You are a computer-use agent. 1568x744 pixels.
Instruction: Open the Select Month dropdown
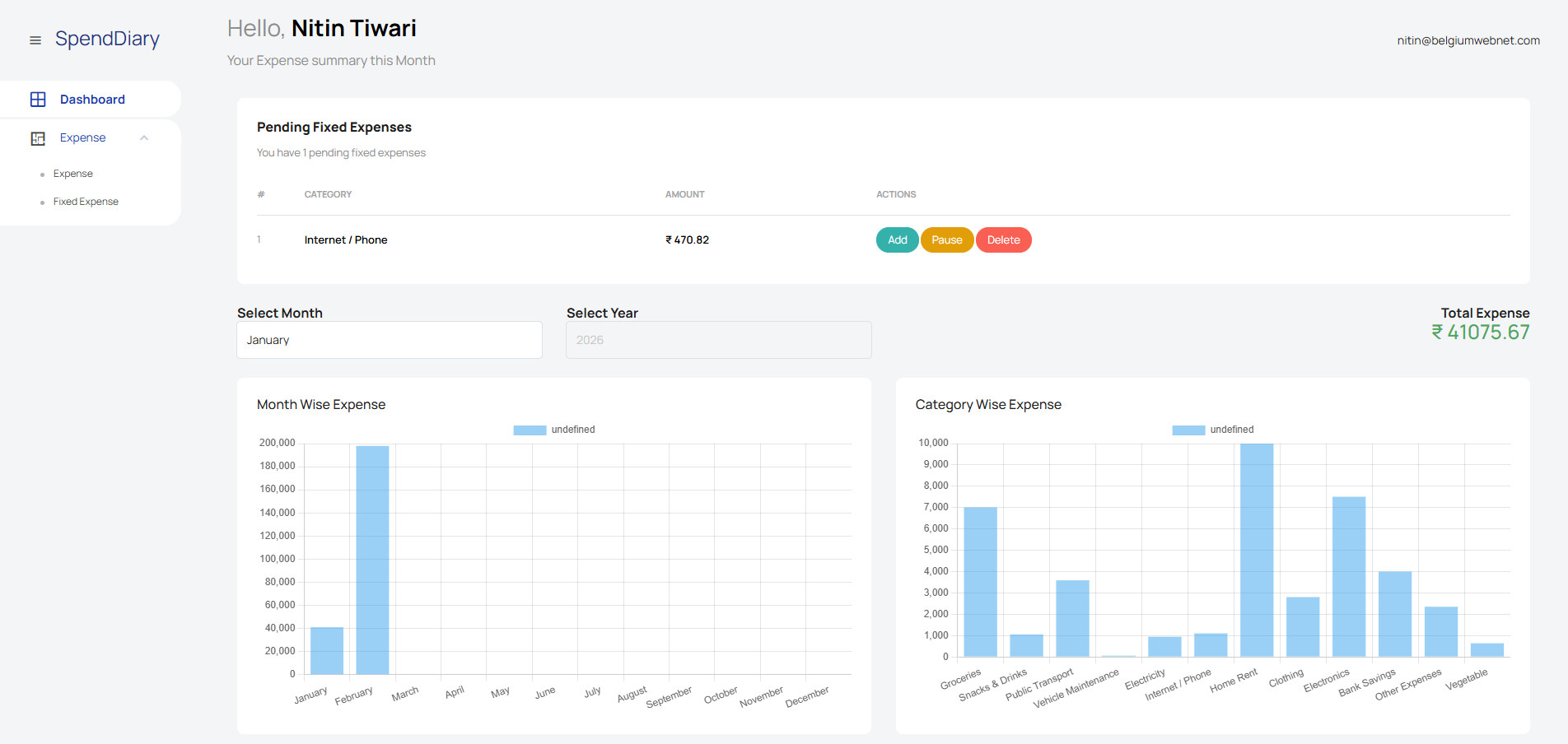click(x=389, y=340)
